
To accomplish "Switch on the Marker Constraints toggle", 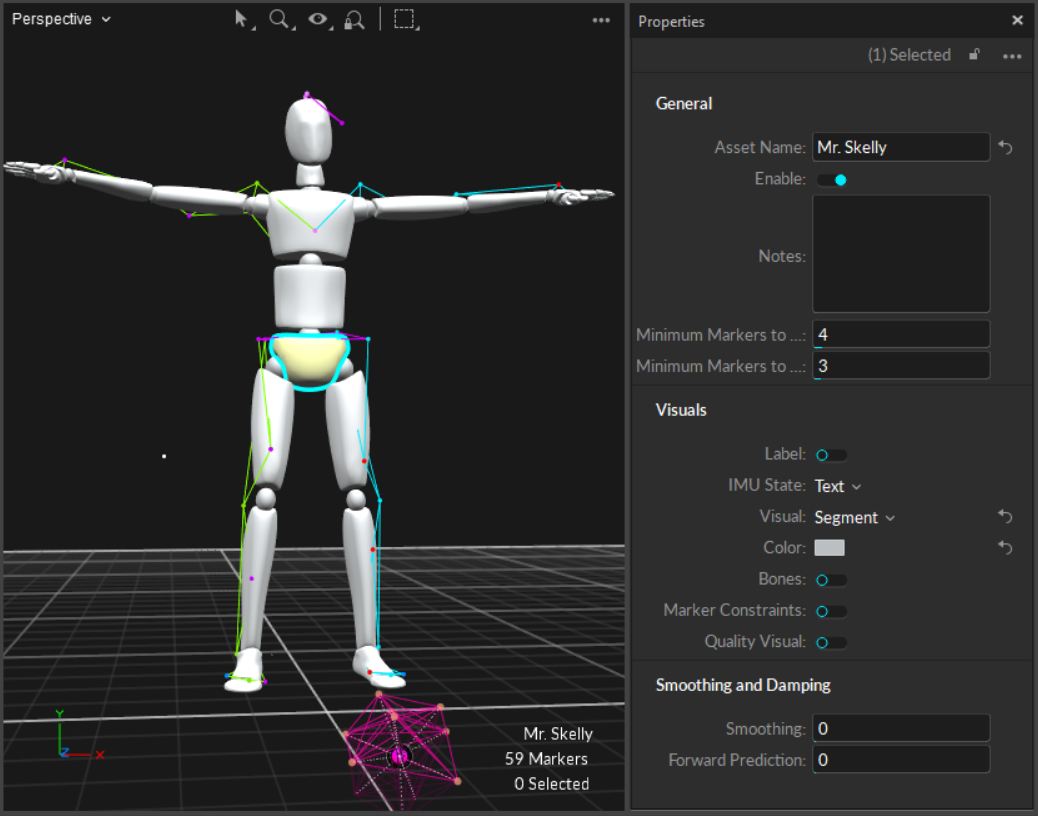I will [830, 611].
